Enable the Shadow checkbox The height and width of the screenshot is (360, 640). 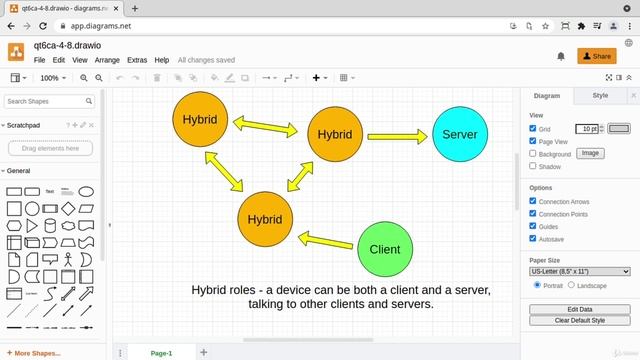click(533, 166)
